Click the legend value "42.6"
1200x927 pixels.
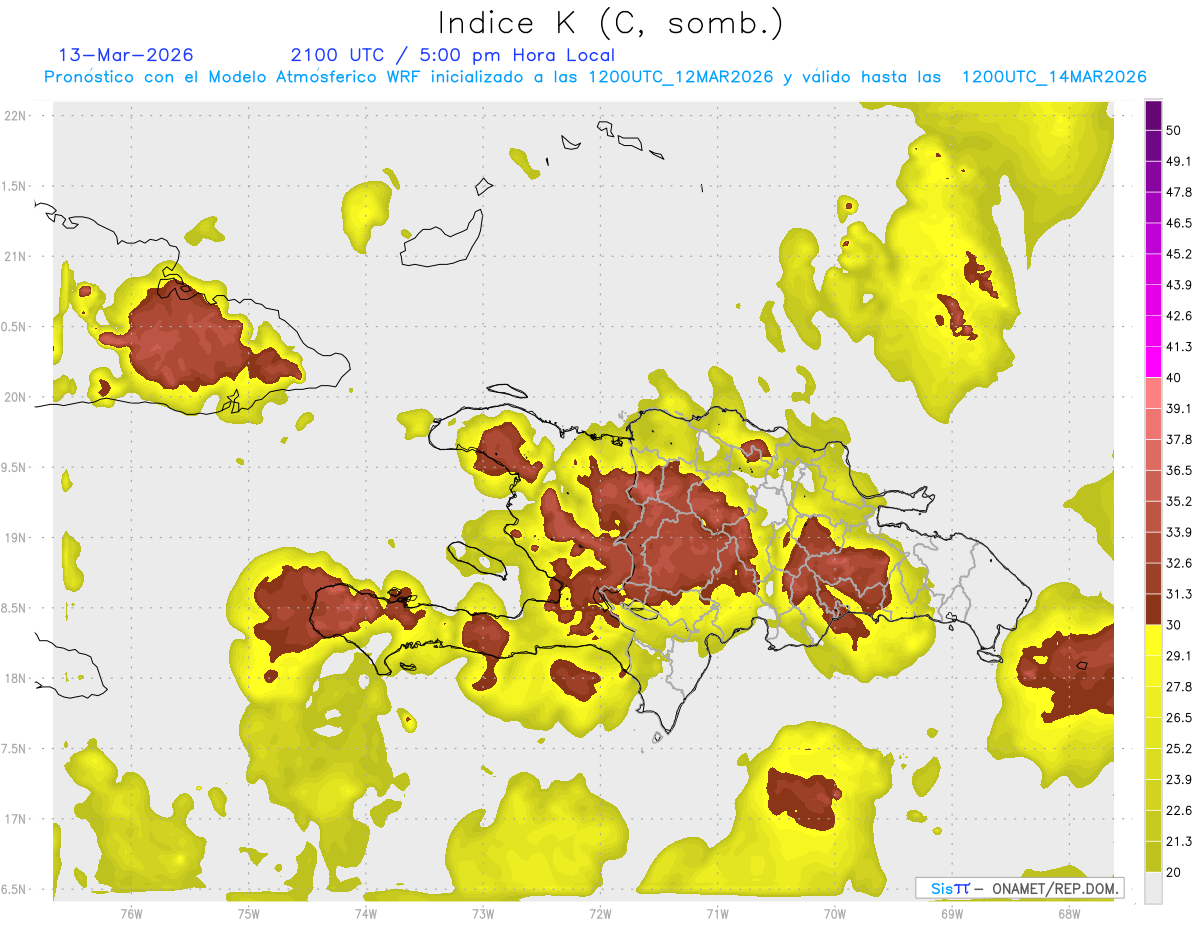[1179, 316]
